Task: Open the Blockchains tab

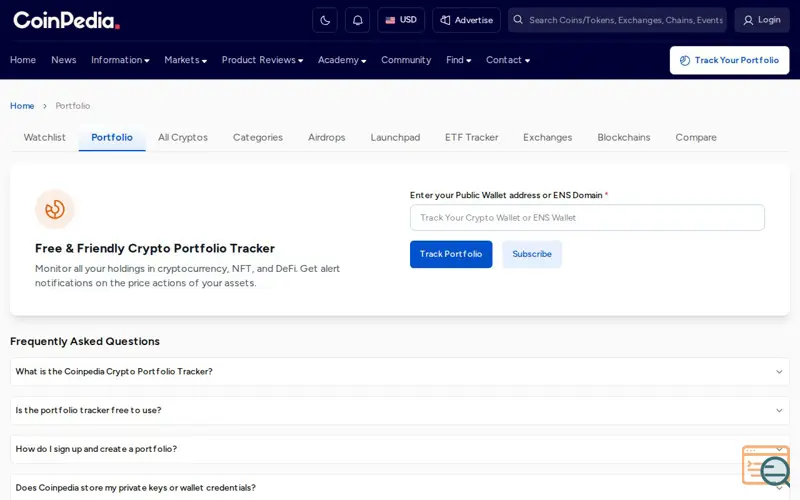Action: click(623, 138)
